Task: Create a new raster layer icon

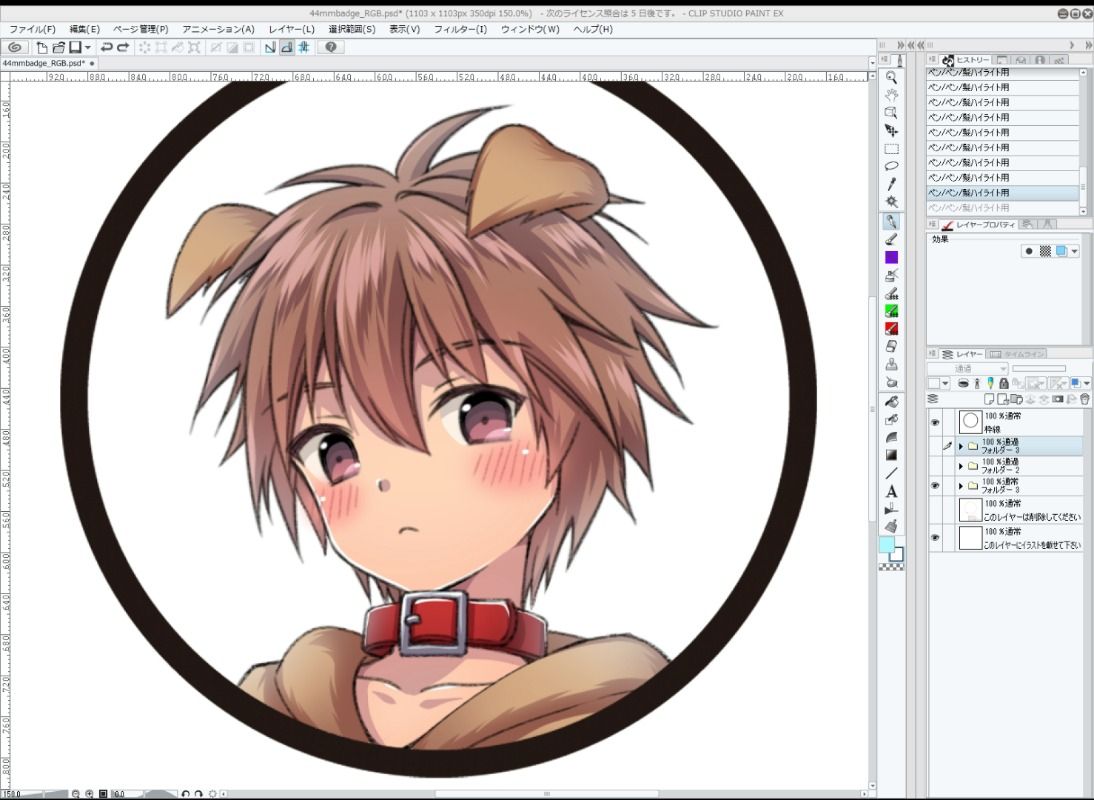Action: (989, 399)
